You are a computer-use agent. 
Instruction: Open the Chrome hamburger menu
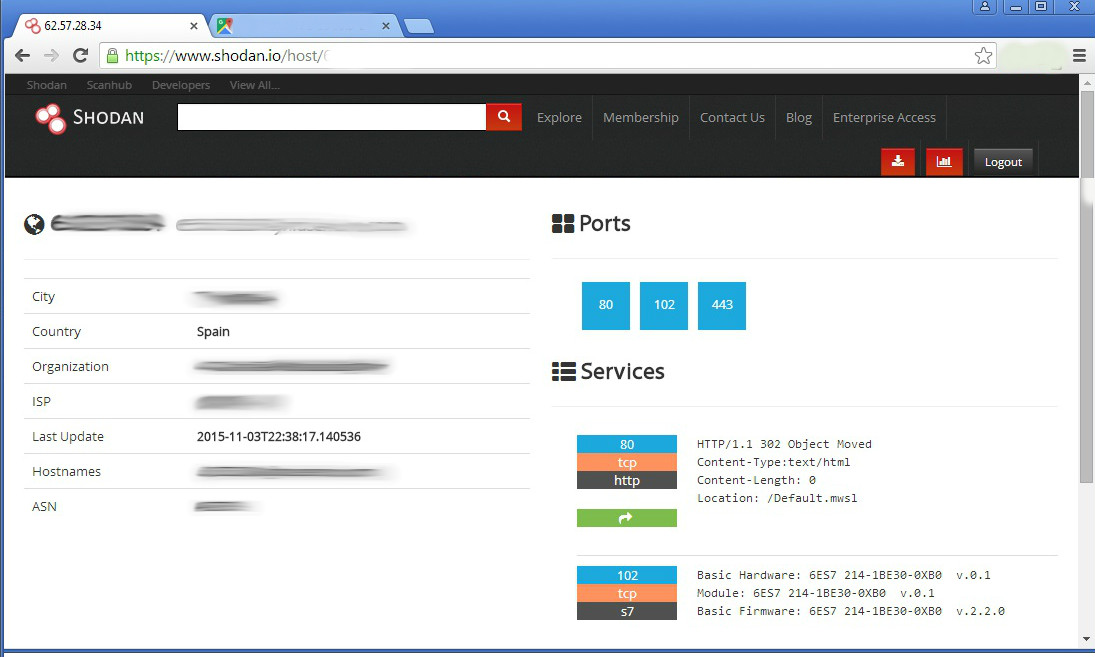pyautogui.click(x=1080, y=55)
